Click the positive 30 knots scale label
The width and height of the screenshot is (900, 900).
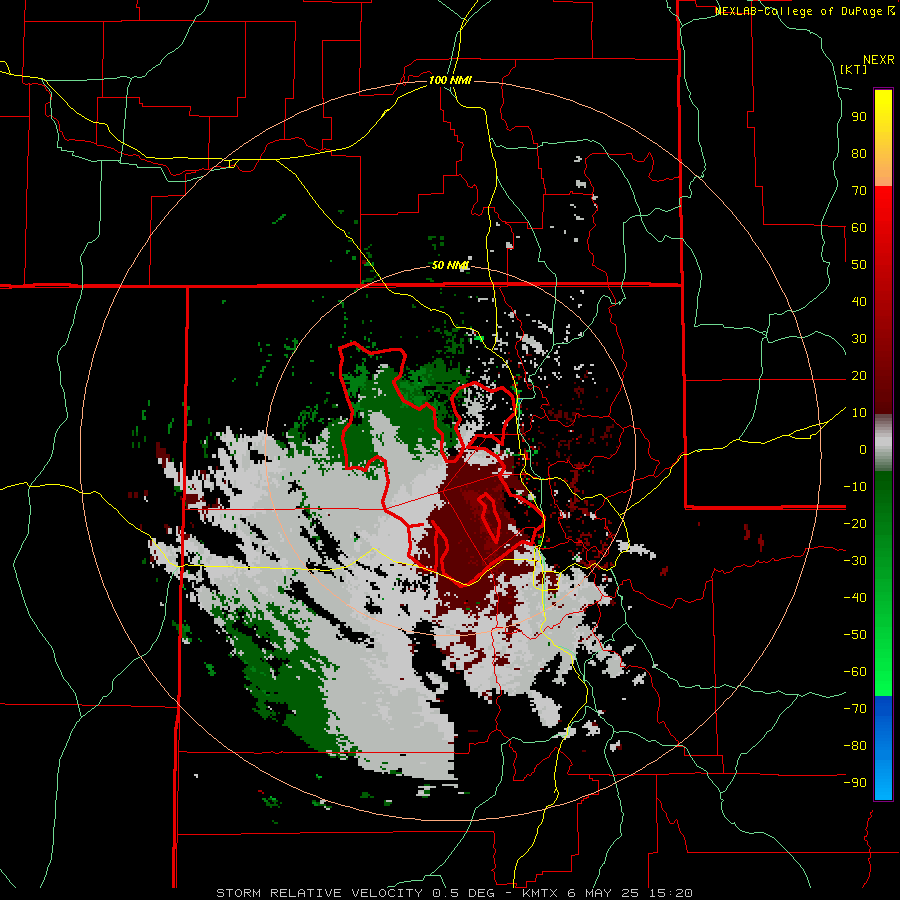(859, 339)
